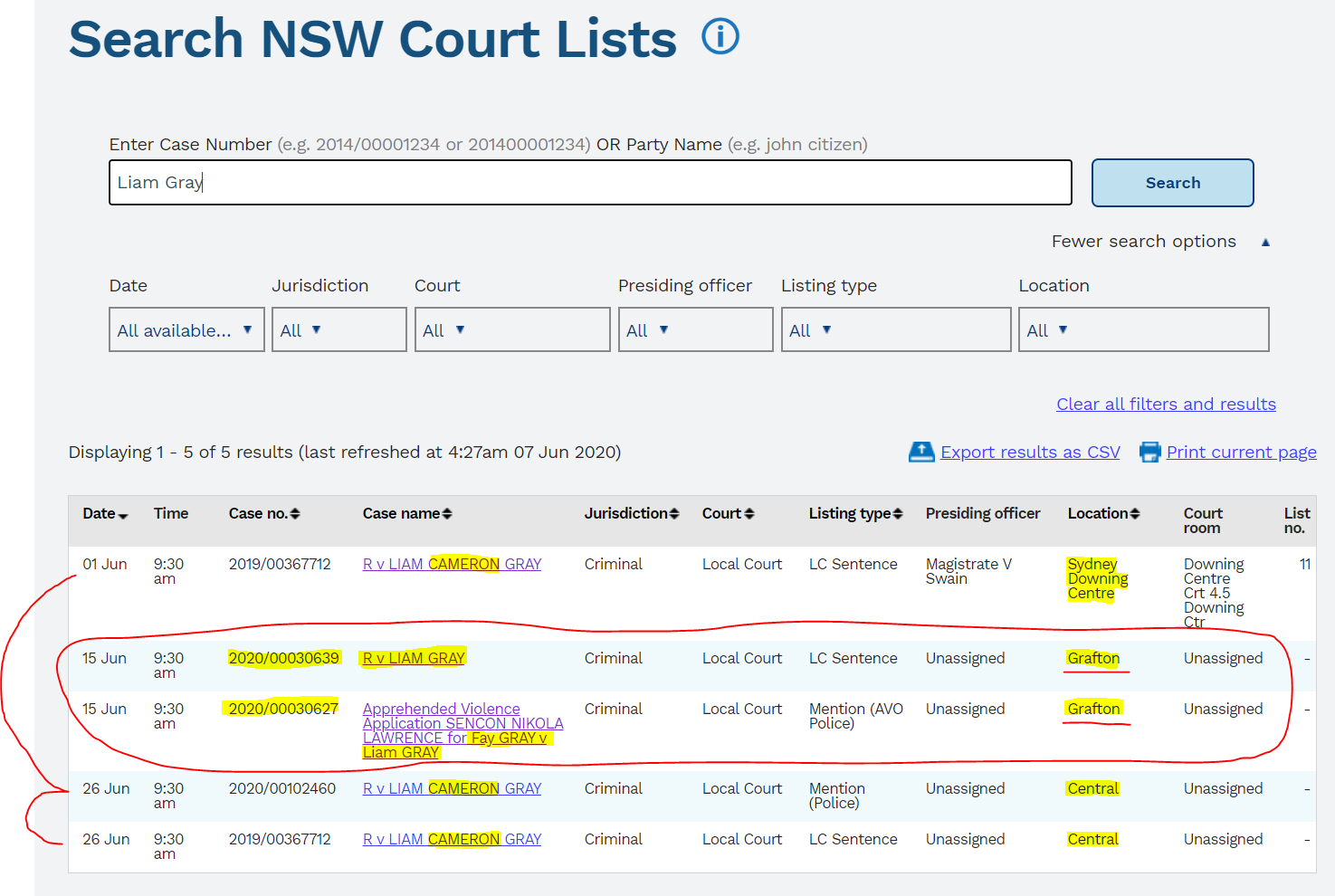
Task: Sort by Case no. column arrows
Action: (x=295, y=514)
